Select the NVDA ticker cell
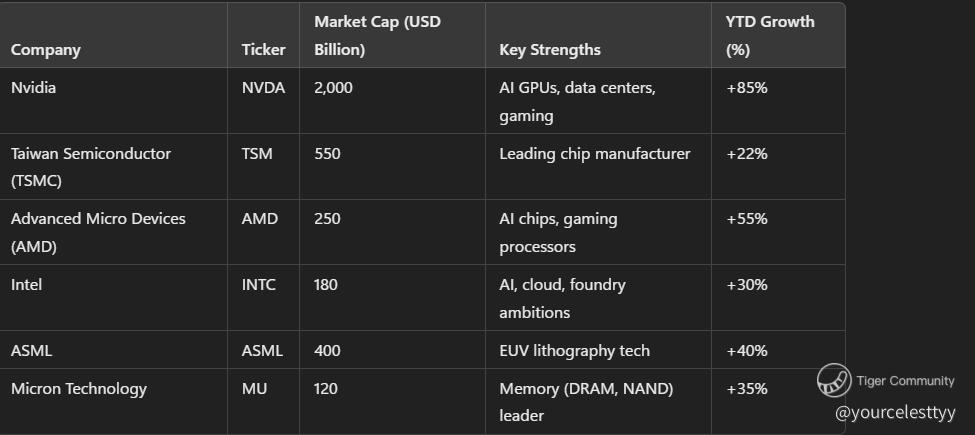The width and height of the screenshot is (975, 435). pyautogui.click(x=263, y=88)
